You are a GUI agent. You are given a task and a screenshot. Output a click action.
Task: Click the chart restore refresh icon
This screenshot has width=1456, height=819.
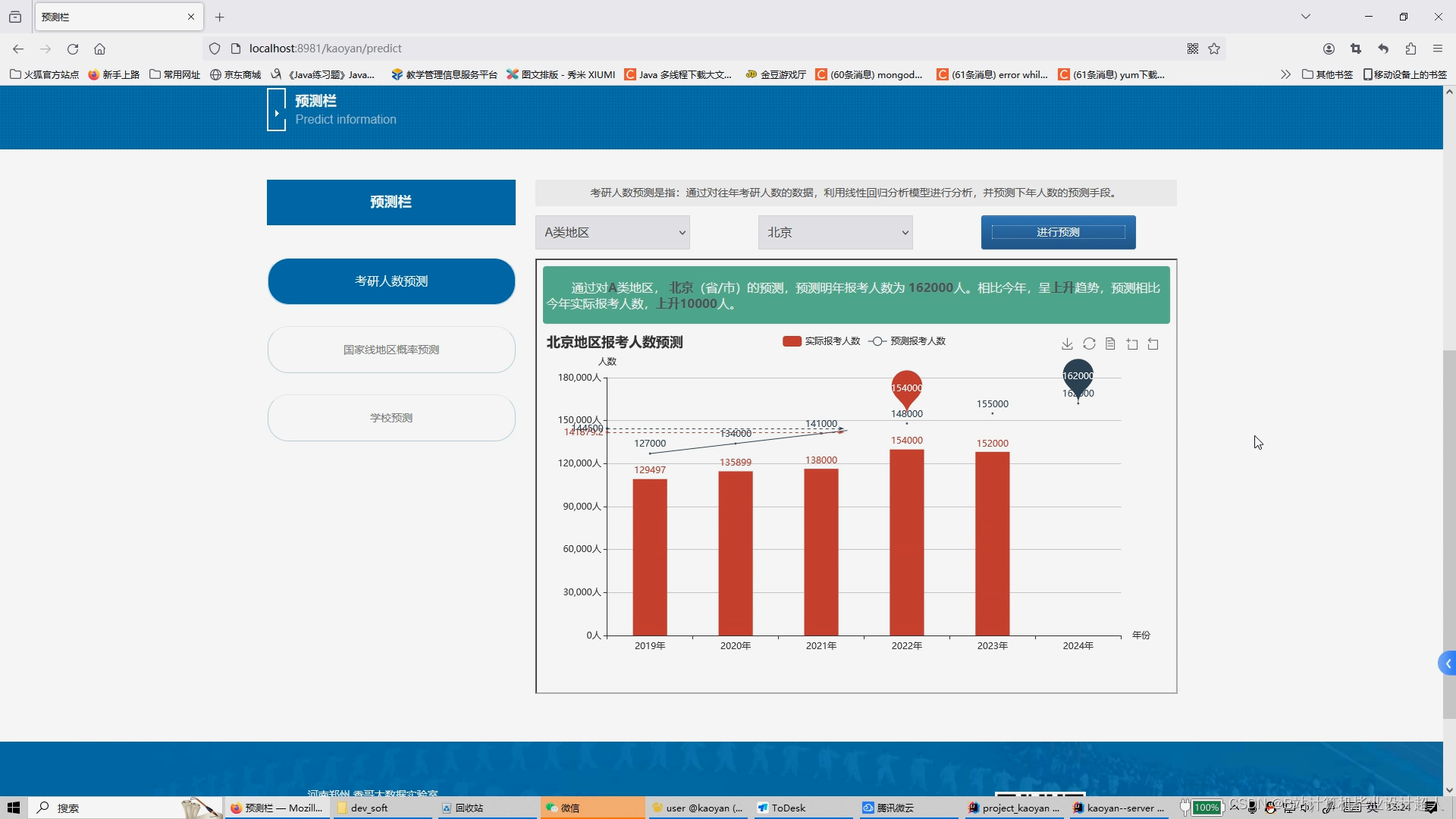click(1089, 344)
